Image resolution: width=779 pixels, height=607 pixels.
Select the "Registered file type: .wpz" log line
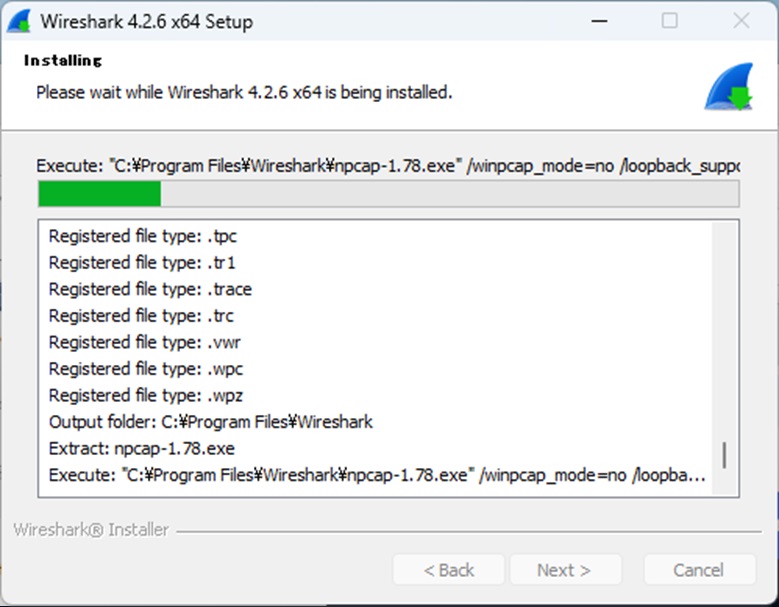(x=146, y=395)
